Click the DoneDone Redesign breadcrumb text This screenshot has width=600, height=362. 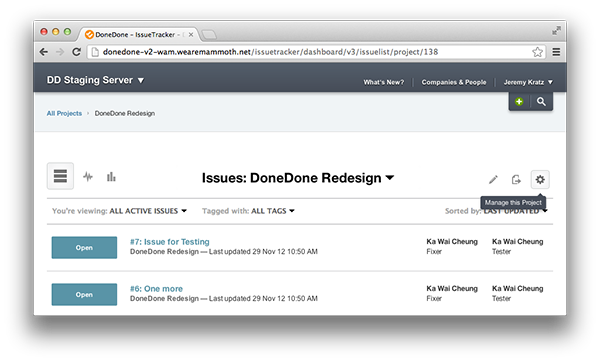125,113
